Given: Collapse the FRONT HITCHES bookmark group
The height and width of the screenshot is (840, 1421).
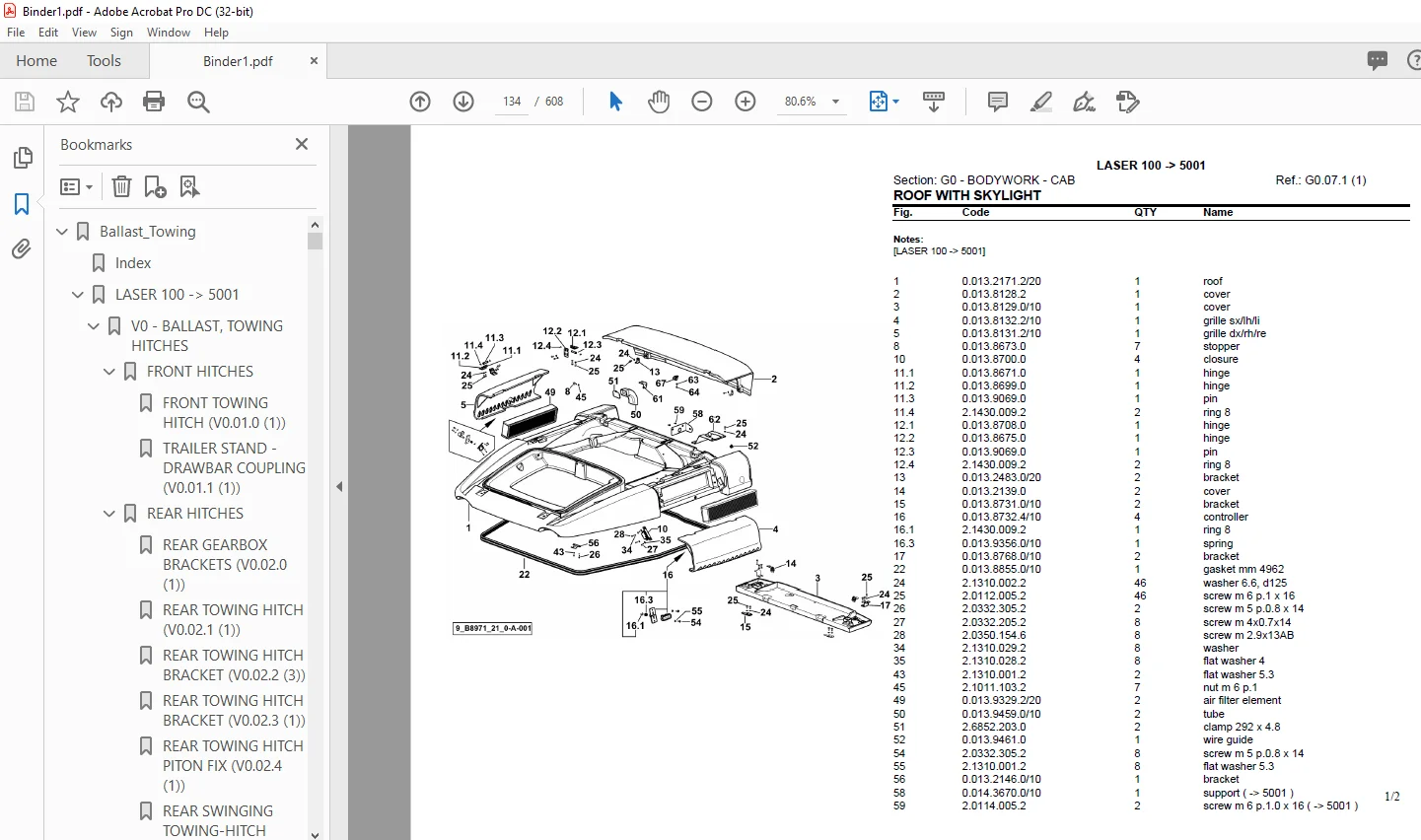Looking at the screenshot, I should click(x=110, y=372).
